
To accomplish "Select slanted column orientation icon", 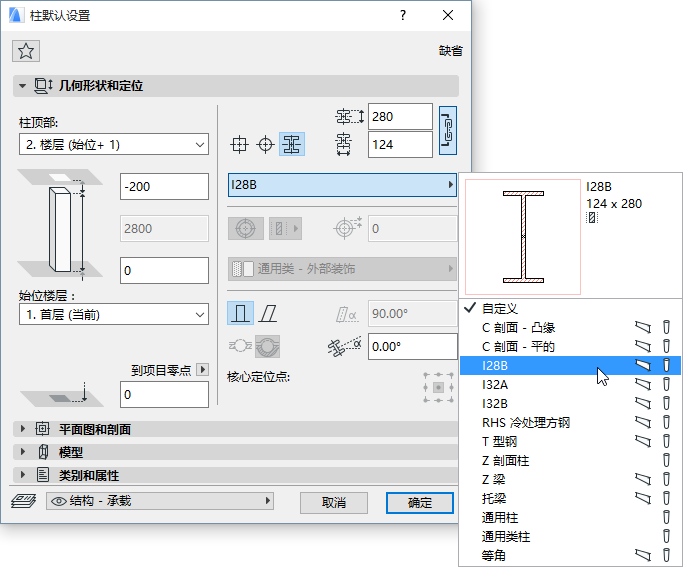I will pyautogui.click(x=268, y=313).
